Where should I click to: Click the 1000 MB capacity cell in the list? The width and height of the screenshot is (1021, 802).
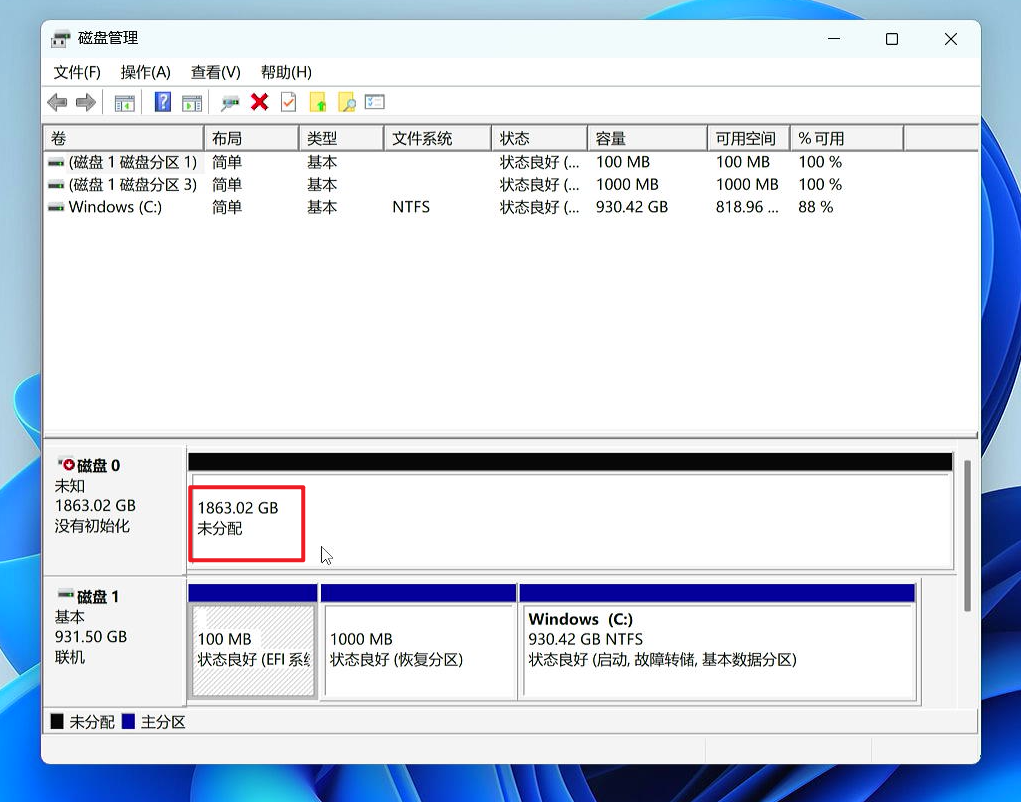tap(627, 185)
